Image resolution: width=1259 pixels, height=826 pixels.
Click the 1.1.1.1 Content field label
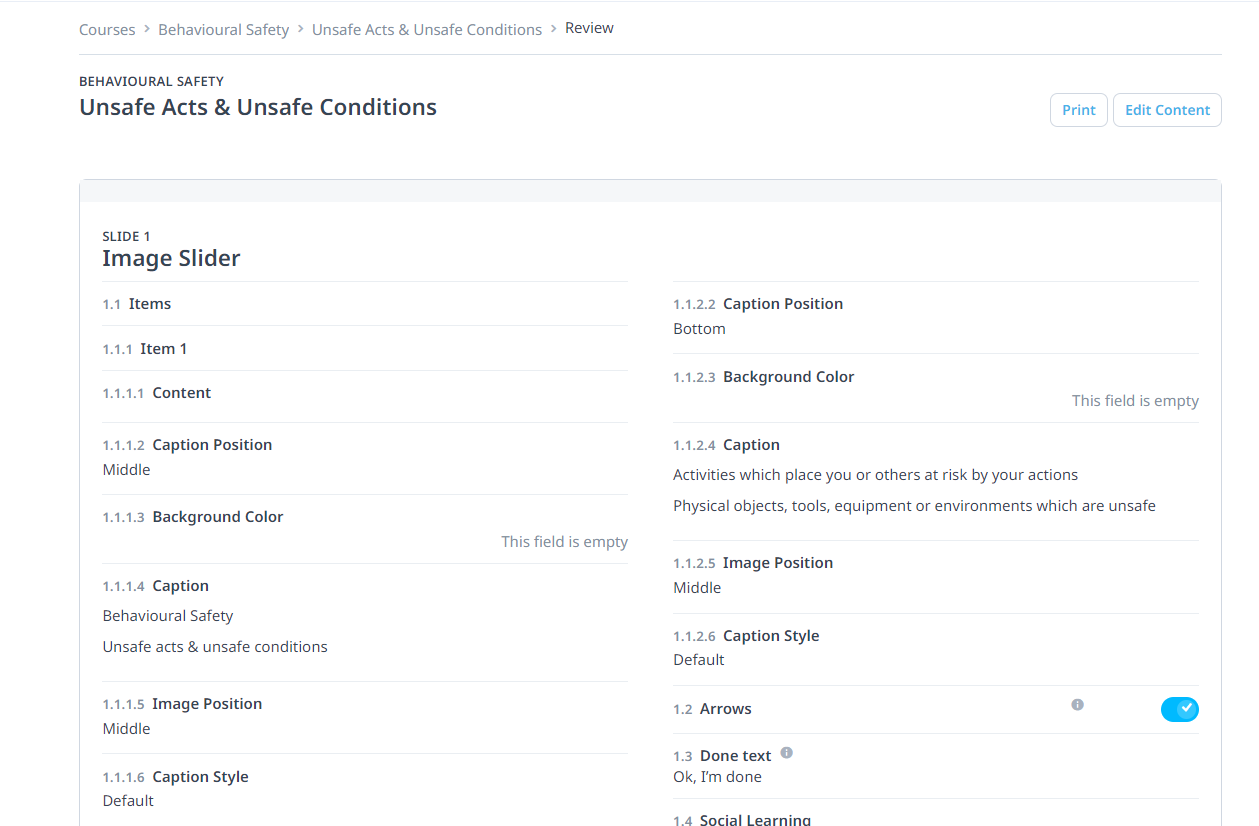[x=157, y=393]
